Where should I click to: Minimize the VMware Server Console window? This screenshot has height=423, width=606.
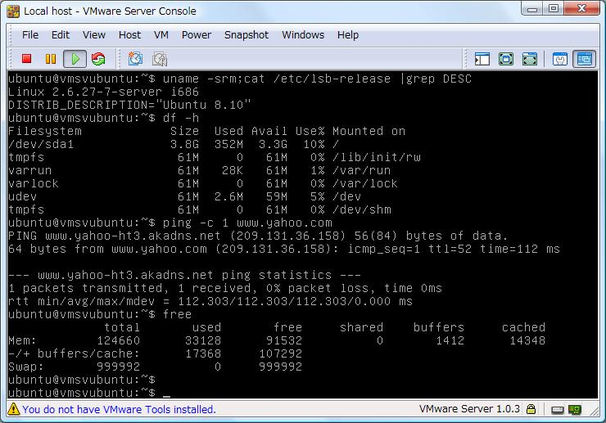click(x=532, y=9)
